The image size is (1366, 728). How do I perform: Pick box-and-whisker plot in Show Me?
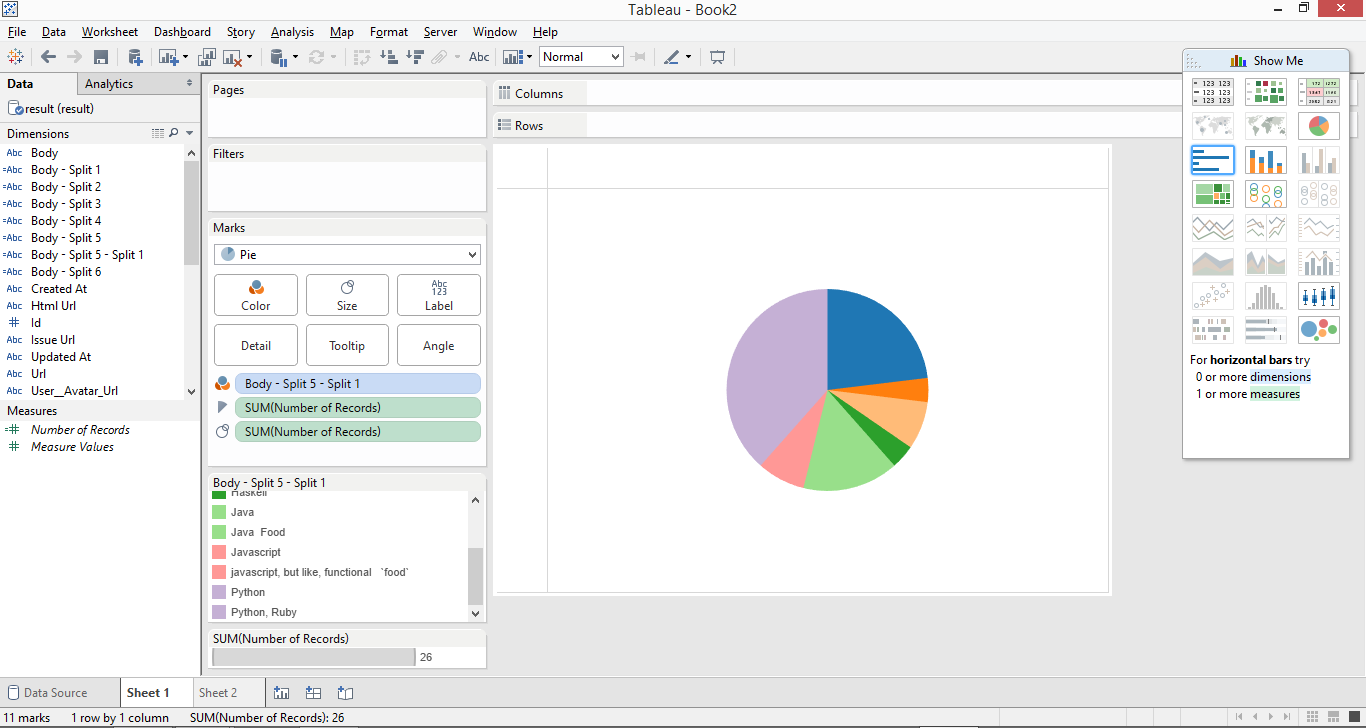1319,296
